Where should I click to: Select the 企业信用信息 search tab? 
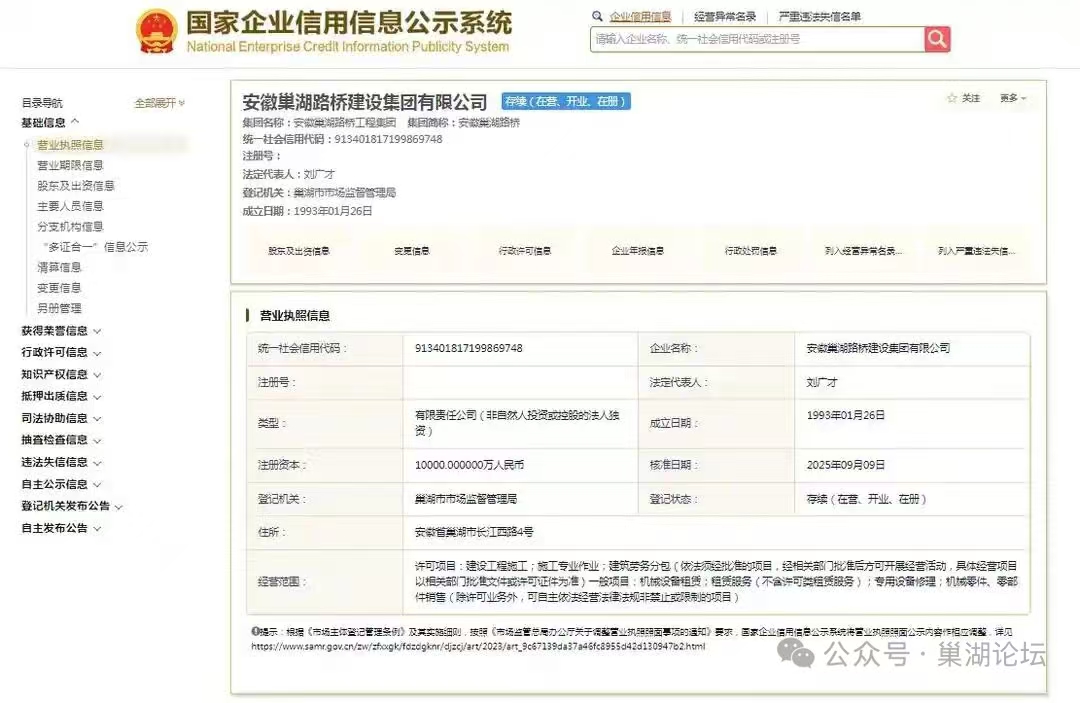point(640,17)
